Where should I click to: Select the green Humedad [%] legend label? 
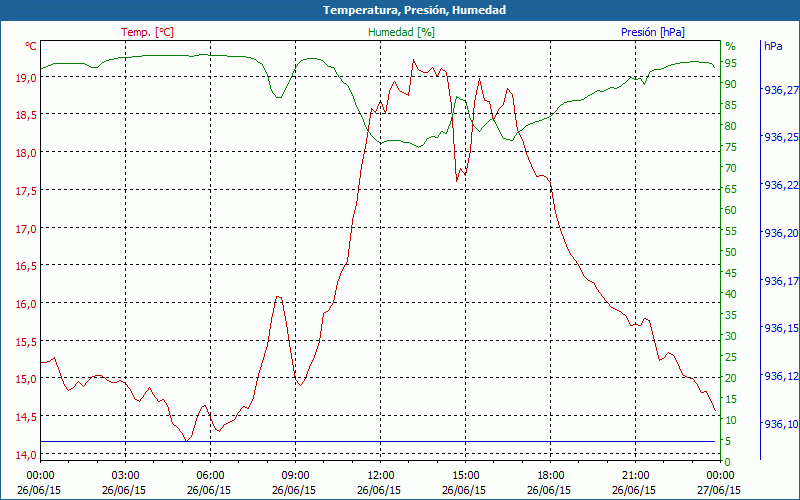pyautogui.click(x=402, y=32)
